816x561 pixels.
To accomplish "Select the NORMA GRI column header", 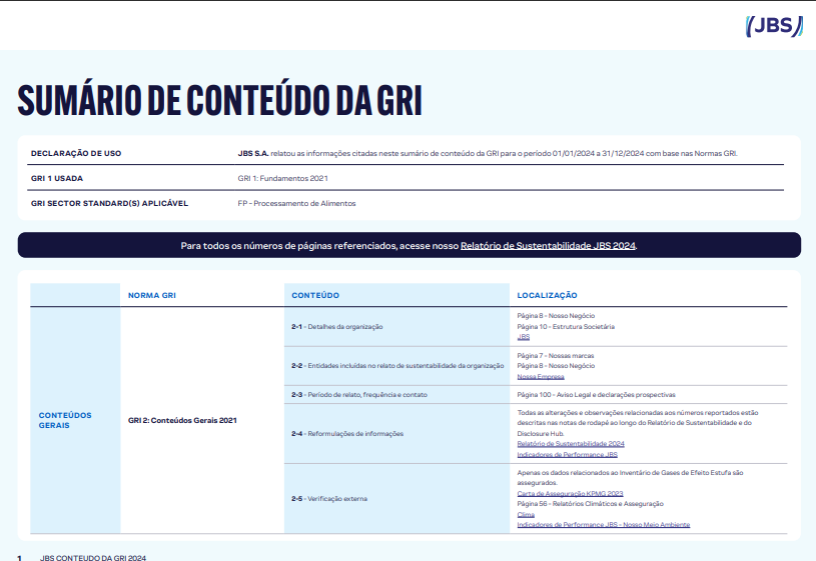I will click(152, 295).
